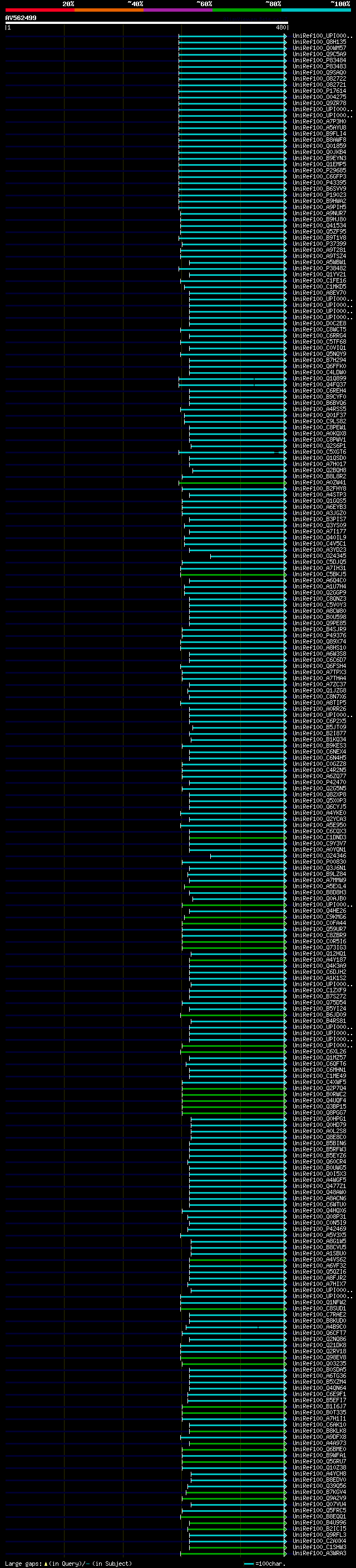Viewport: 356px width, 1568px height.
Task: Choose the last hit UniRef100_A3WRA3
Action: click(319, 1554)
